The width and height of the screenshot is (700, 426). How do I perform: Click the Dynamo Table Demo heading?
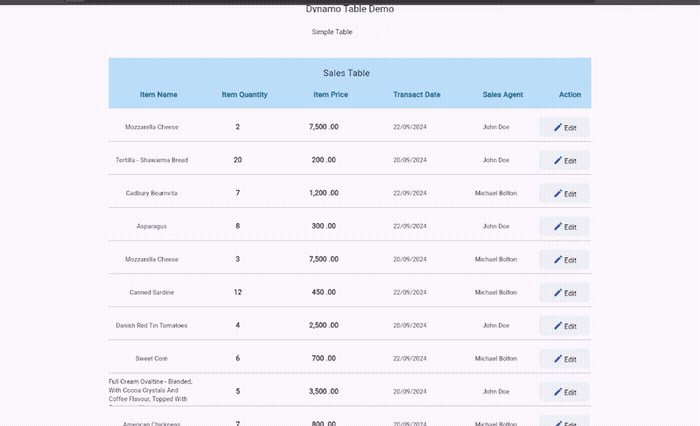coord(350,9)
